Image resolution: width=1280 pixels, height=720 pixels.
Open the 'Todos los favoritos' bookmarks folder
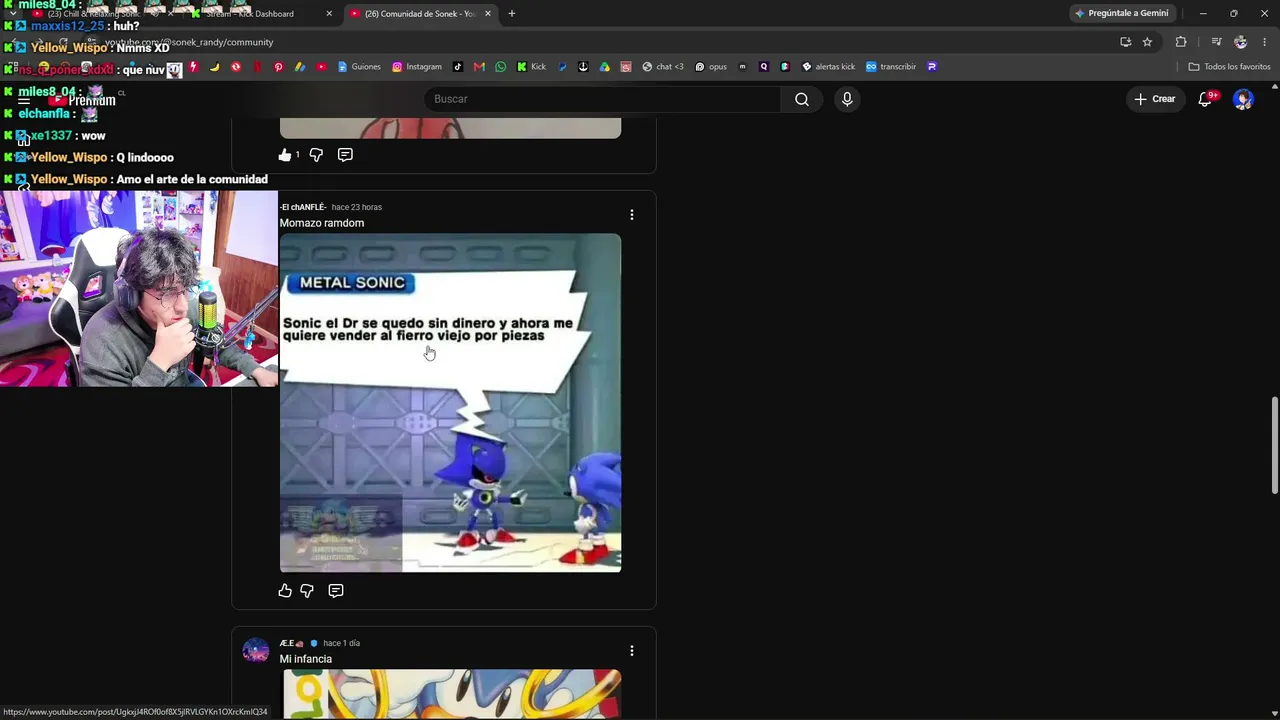point(1229,67)
